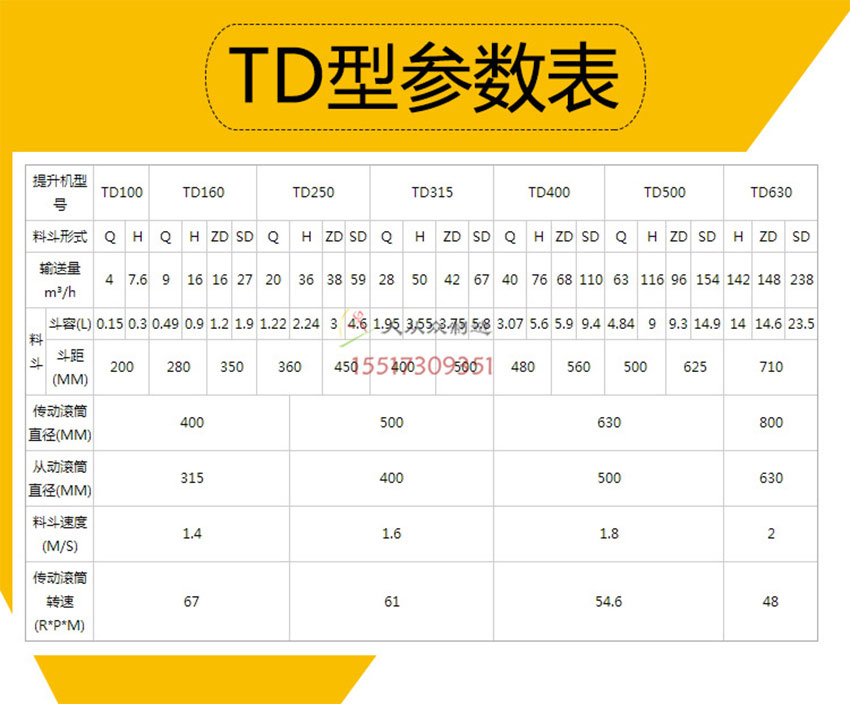
Task: Click the 提升机型号 row label
Action: pos(58,192)
